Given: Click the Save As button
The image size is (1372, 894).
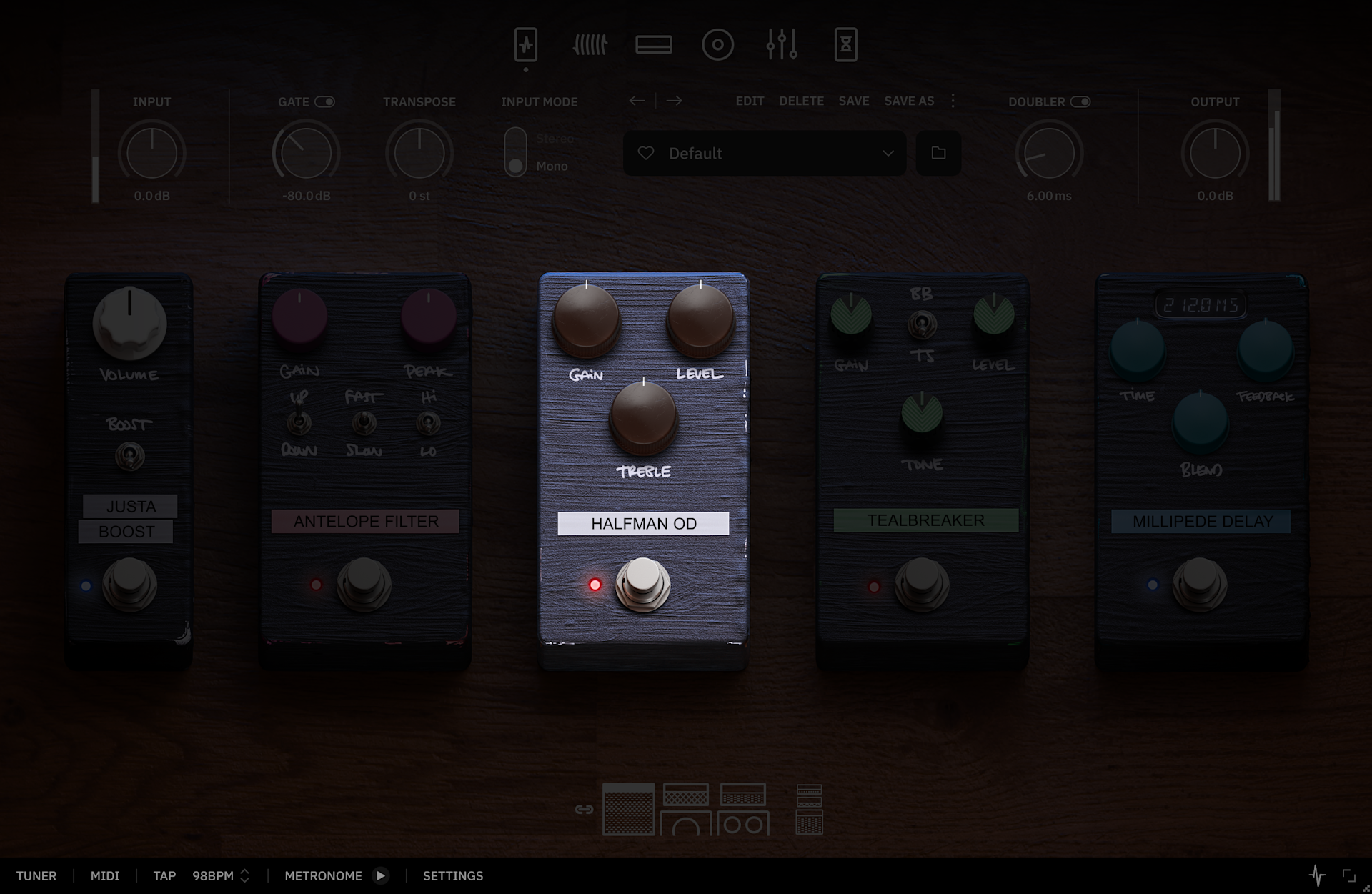Looking at the screenshot, I should point(909,101).
